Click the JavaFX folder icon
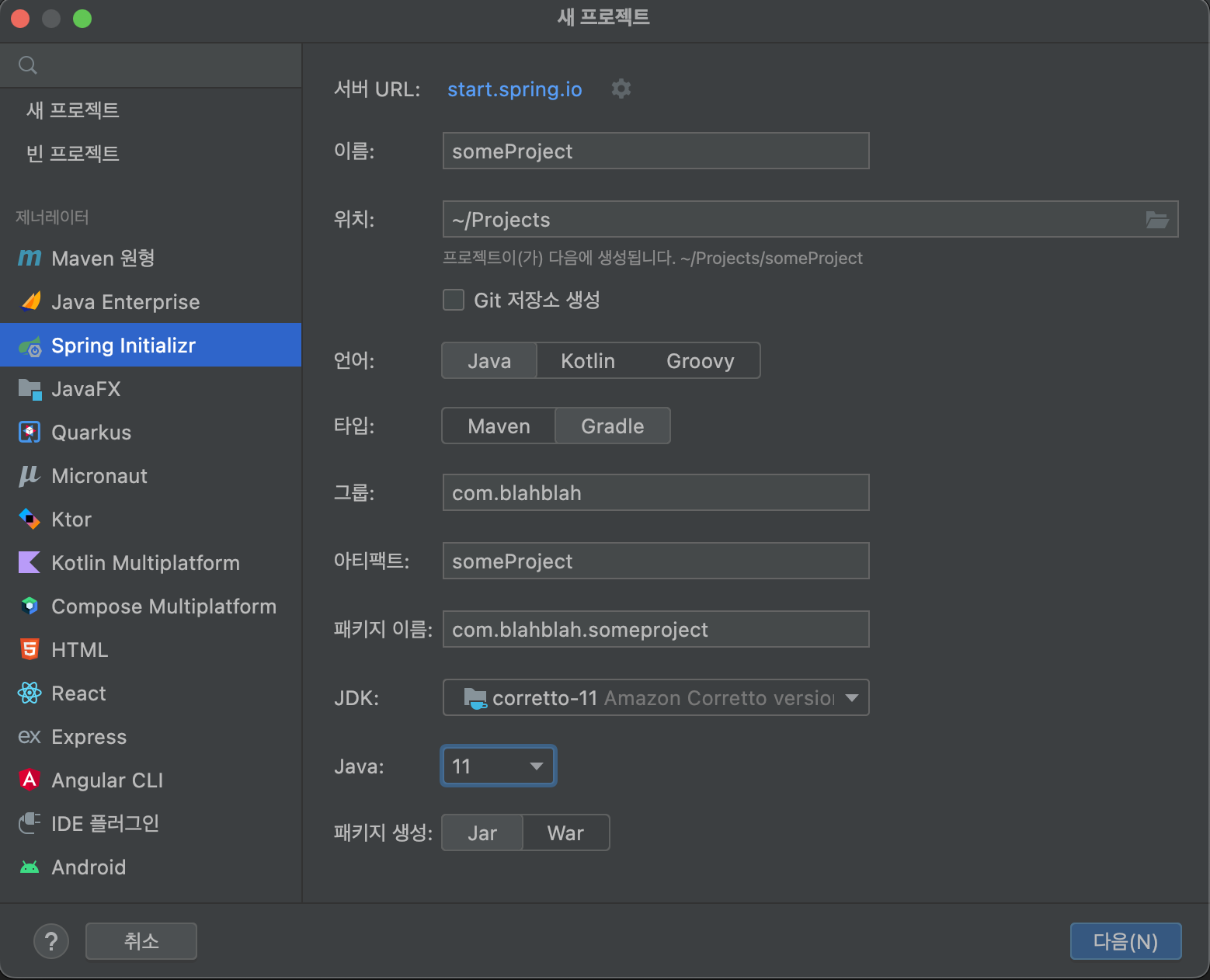Screen dimensions: 1210x980 30,389
